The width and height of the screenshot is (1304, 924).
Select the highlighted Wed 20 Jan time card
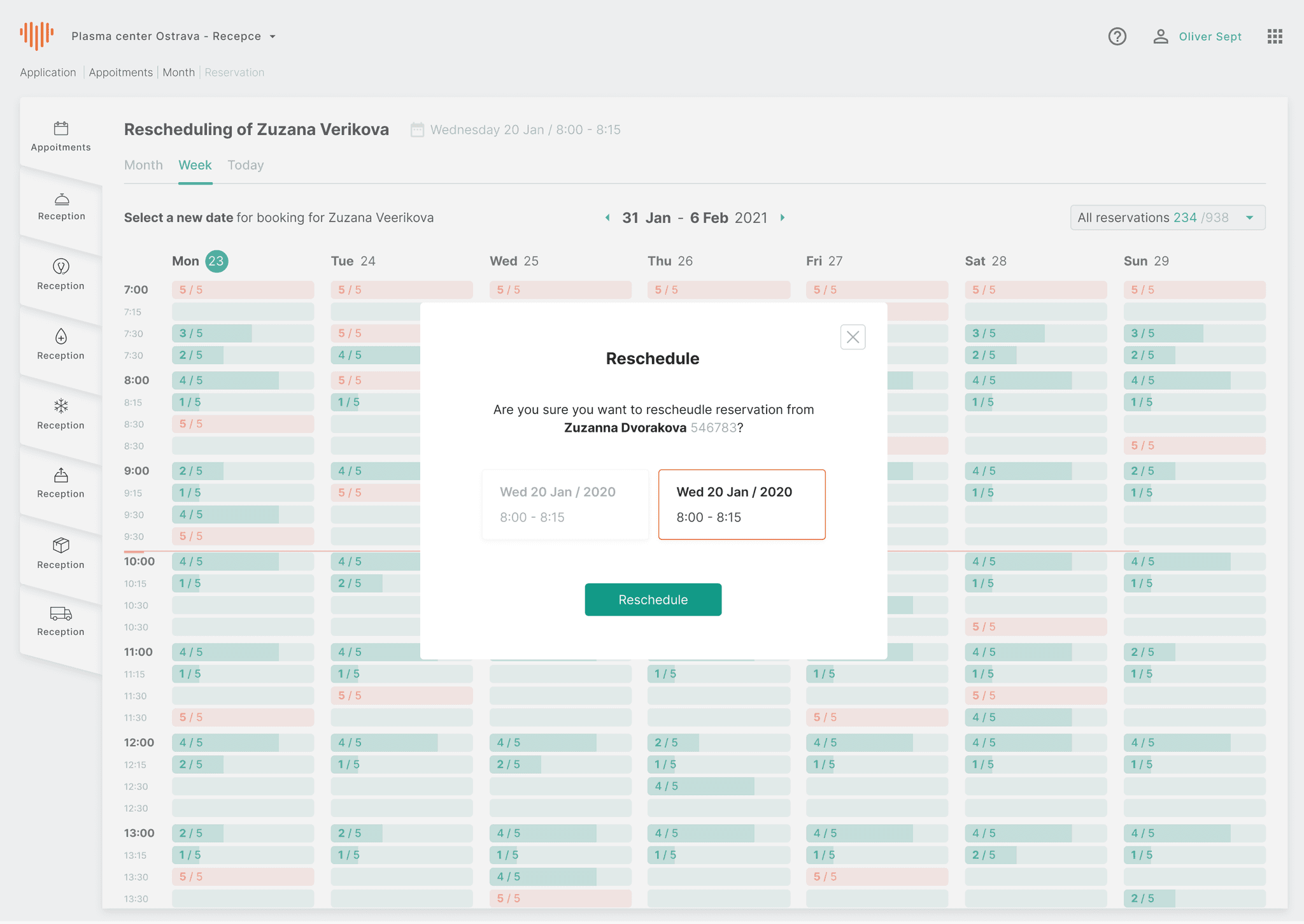pos(741,504)
